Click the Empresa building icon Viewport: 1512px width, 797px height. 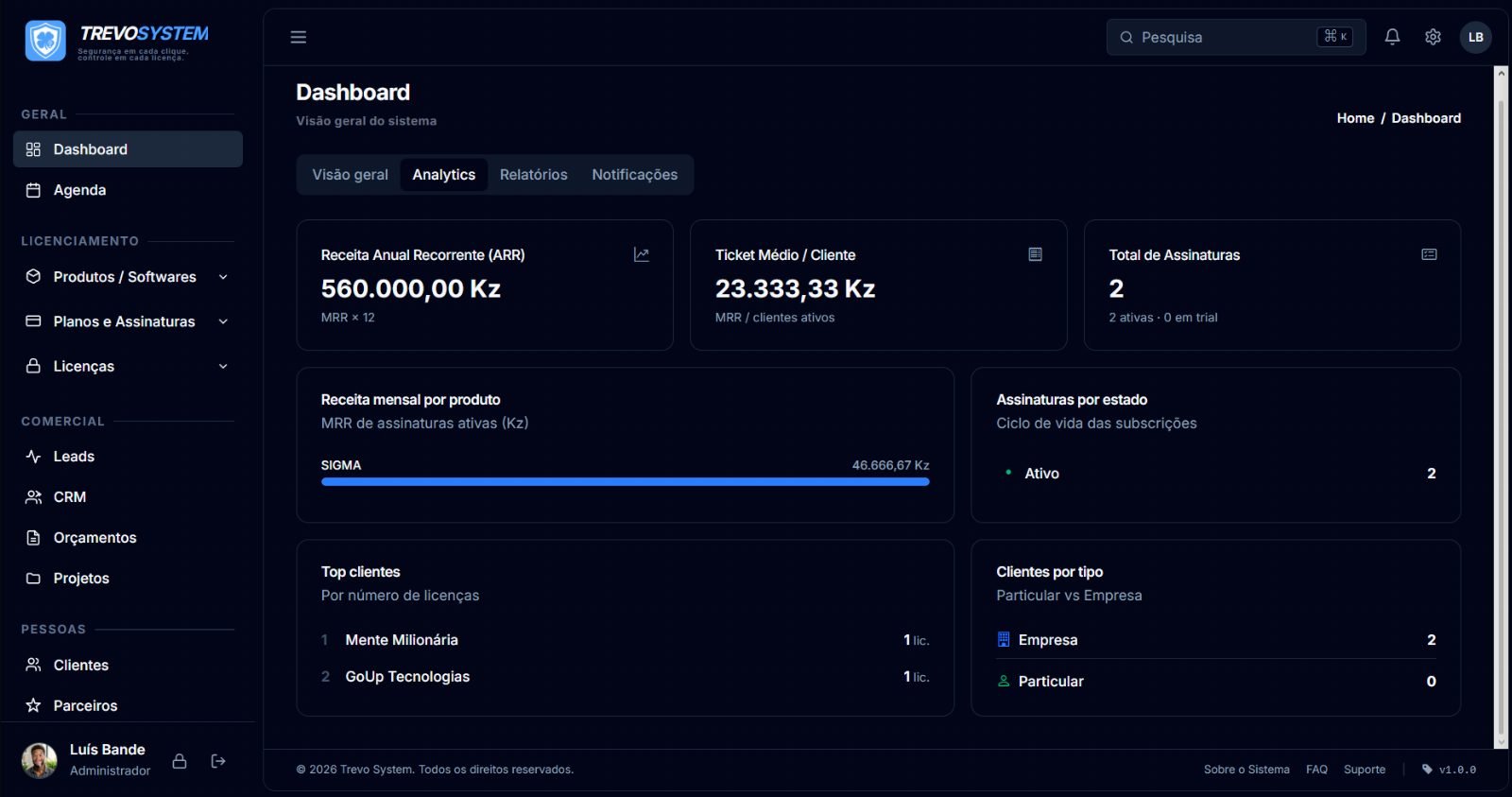(1004, 640)
